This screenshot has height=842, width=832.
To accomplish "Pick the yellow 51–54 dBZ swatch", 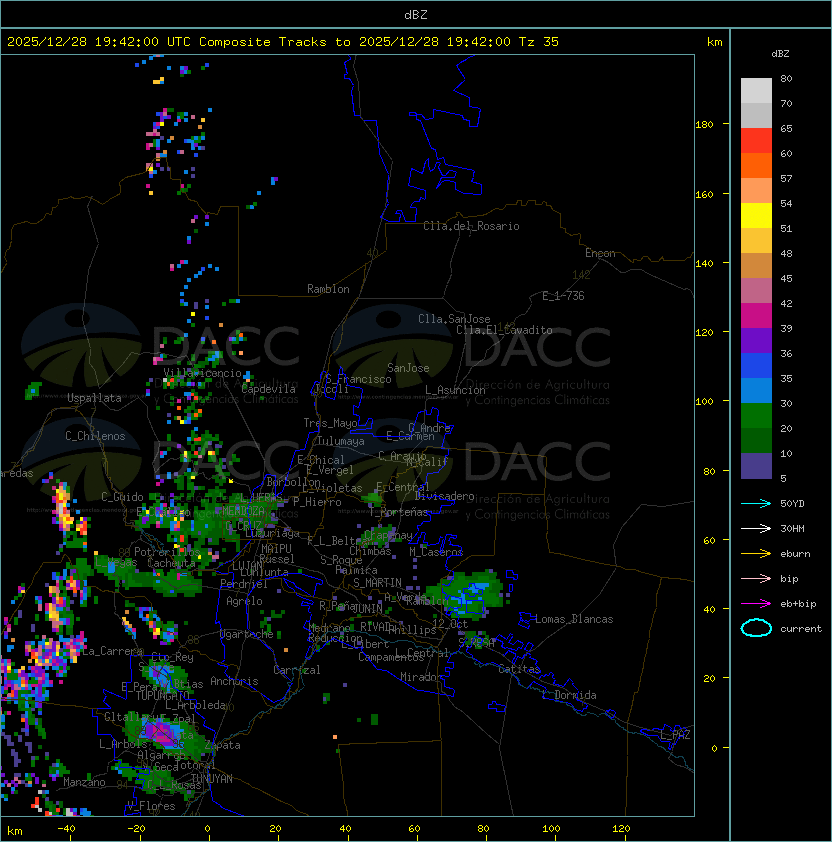I will click(756, 215).
